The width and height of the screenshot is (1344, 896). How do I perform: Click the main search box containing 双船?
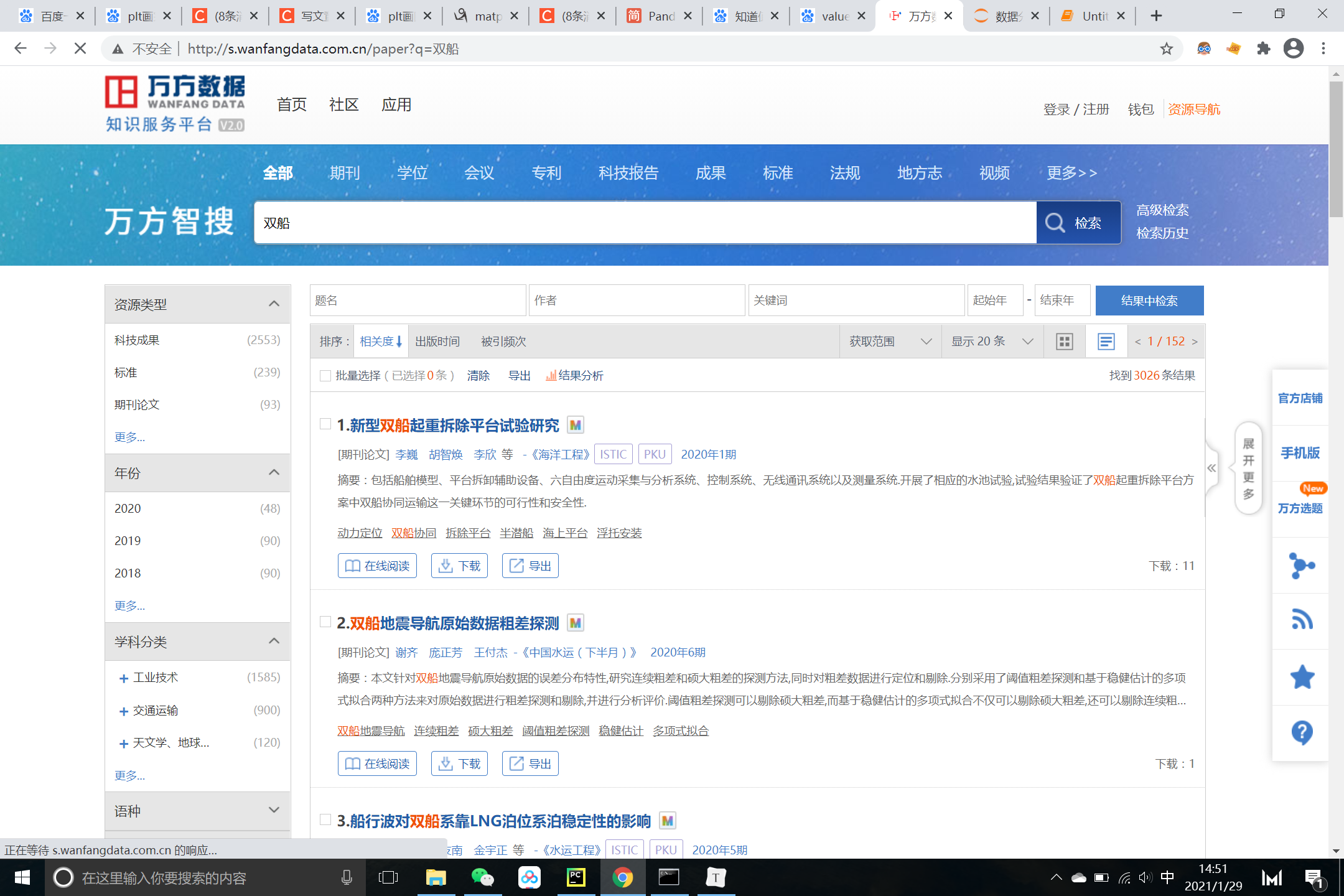[x=645, y=223]
